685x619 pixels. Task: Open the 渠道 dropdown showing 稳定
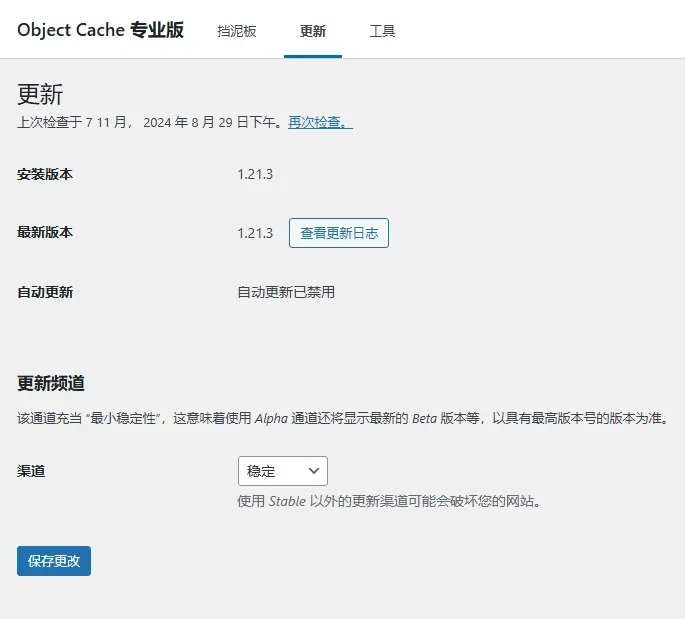[x=282, y=471]
